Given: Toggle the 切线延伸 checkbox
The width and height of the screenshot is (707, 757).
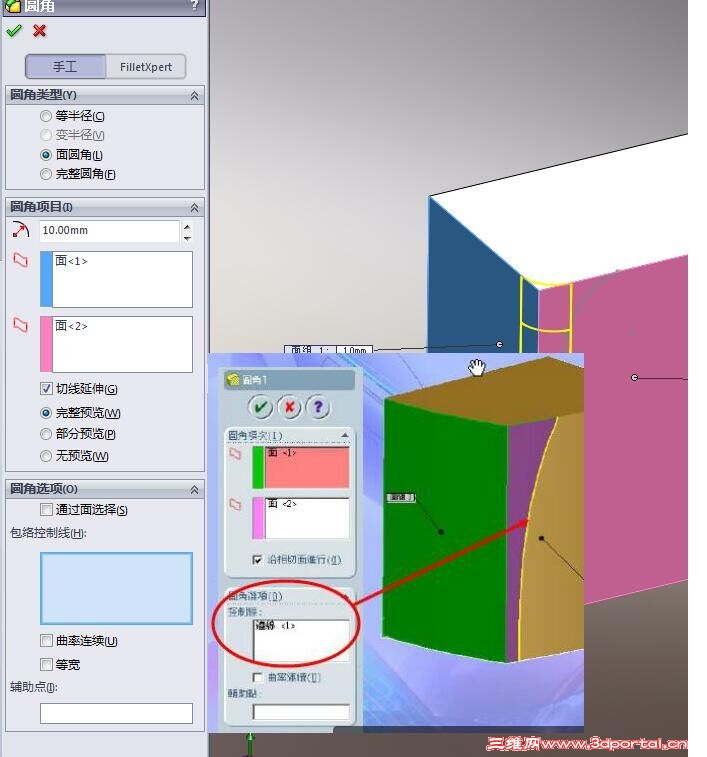Looking at the screenshot, I should click(46, 389).
